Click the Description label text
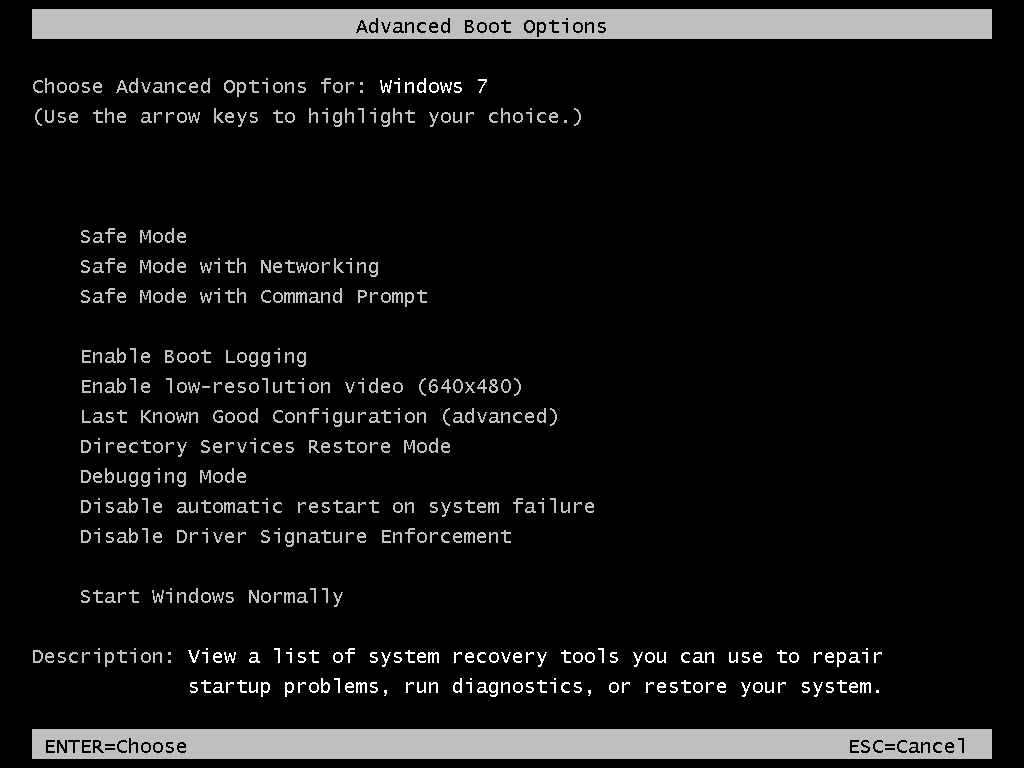Viewport: 1024px width, 768px height. tap(103, 656)
